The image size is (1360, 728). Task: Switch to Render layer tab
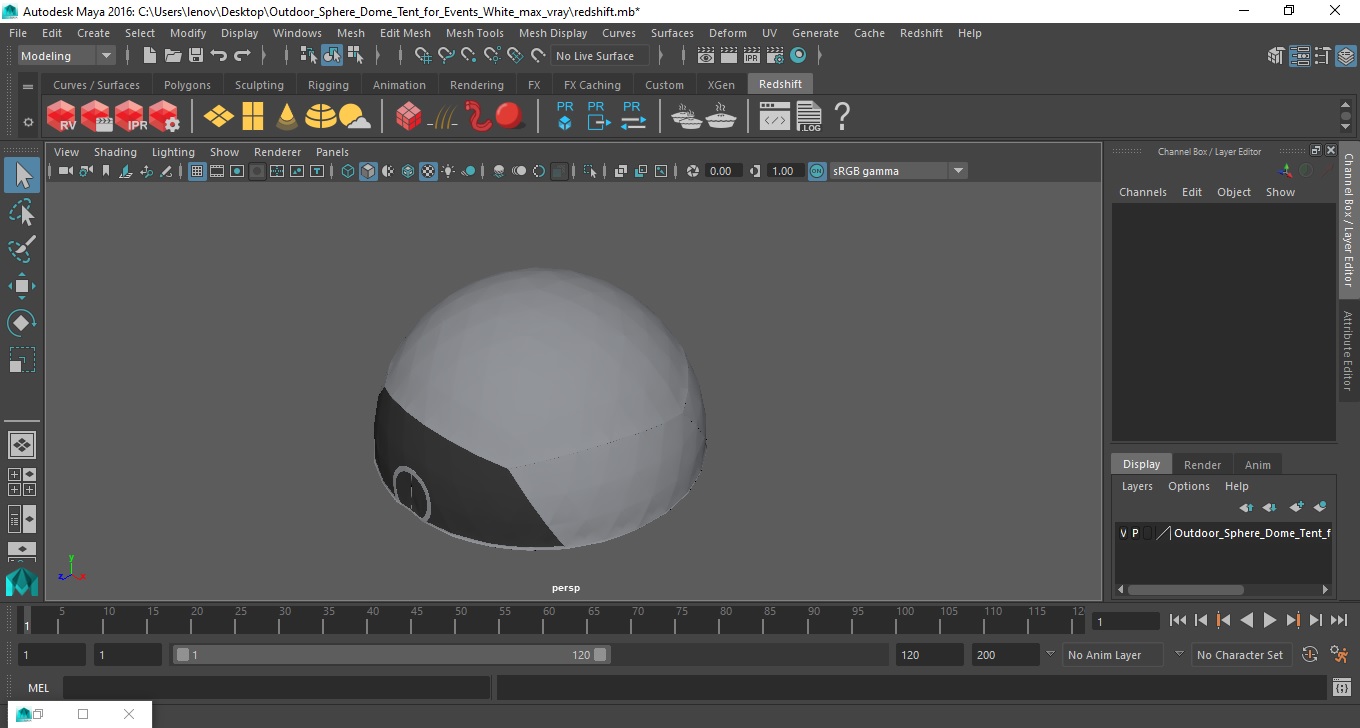click(x=1202, y=465)
